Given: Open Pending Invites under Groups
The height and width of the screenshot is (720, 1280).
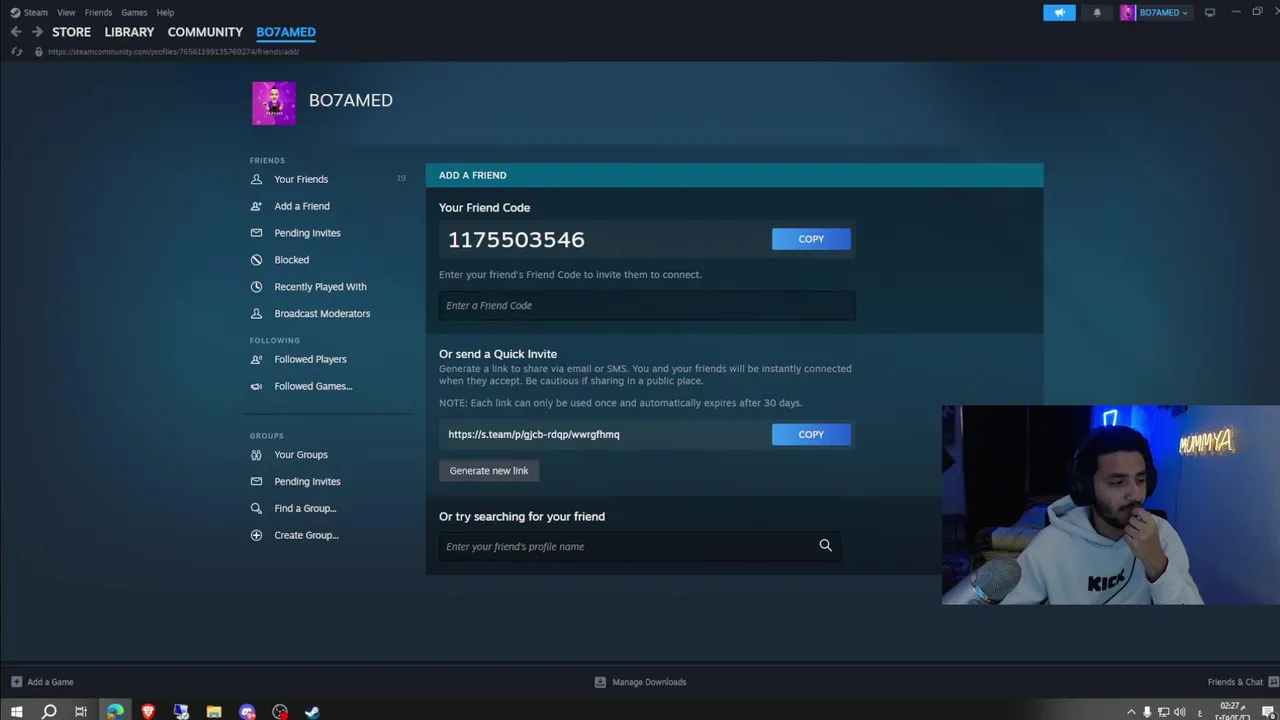Looking at the screenshot, I should click(307, 482).
